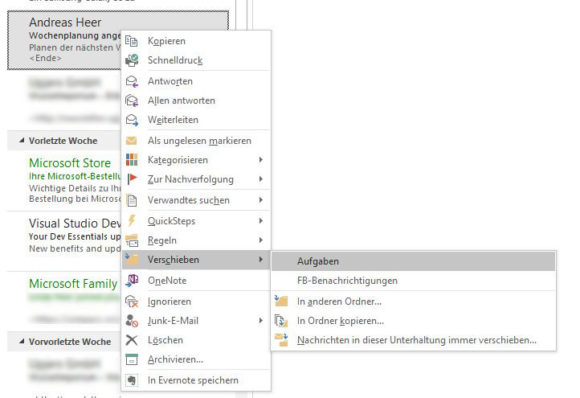
Task: Click the red flag Nachverfolgung icon
Action: coord(132,179)
